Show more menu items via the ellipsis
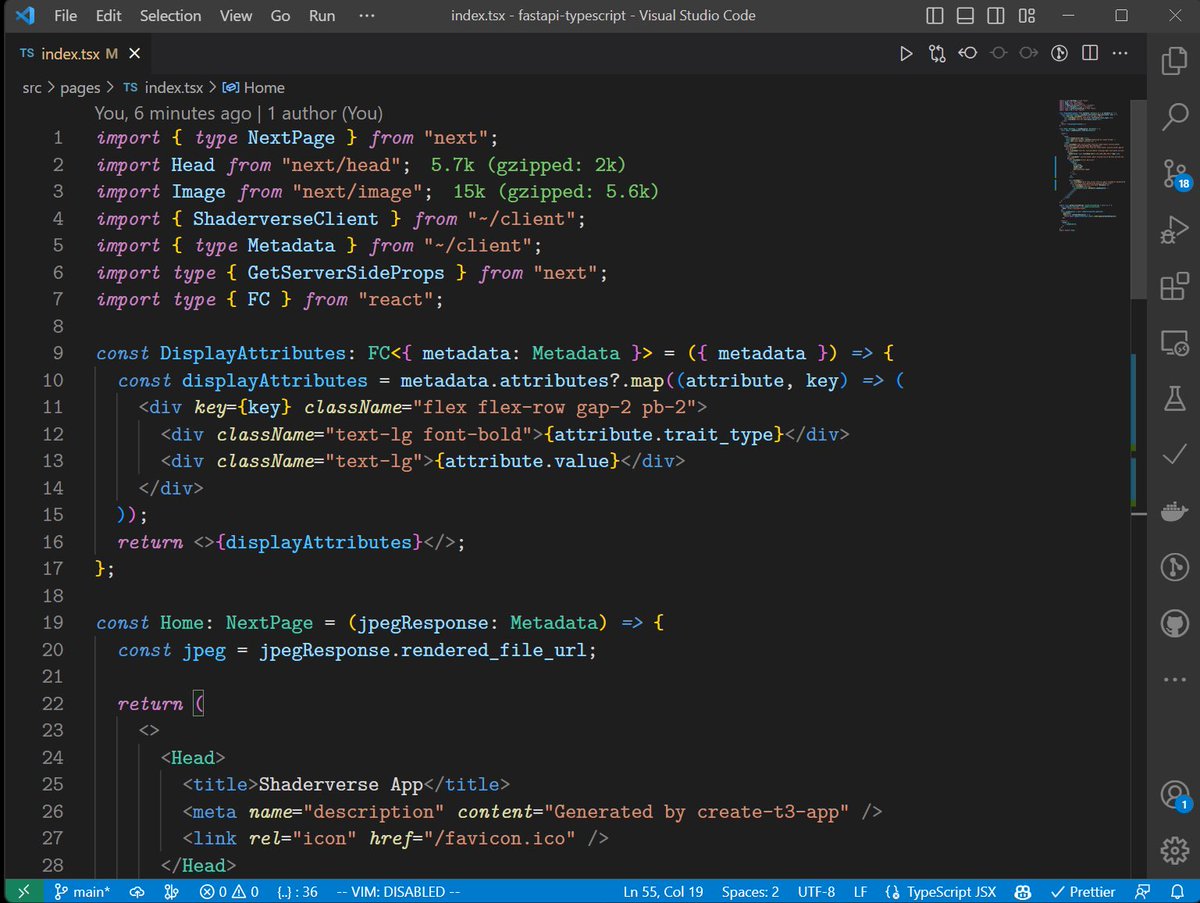Screen dimensions: 1200x903 coord(366,16)
